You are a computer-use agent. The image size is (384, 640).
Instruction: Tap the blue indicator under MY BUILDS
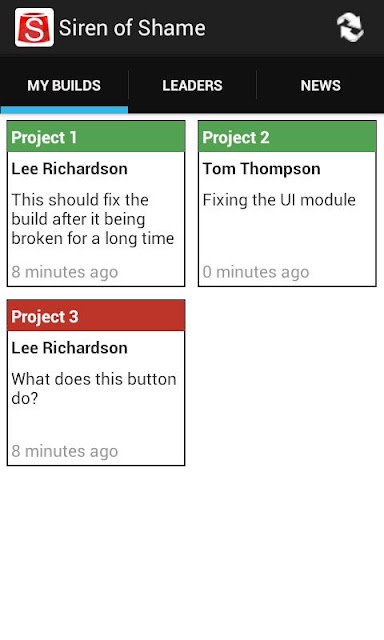pos(64,110)
